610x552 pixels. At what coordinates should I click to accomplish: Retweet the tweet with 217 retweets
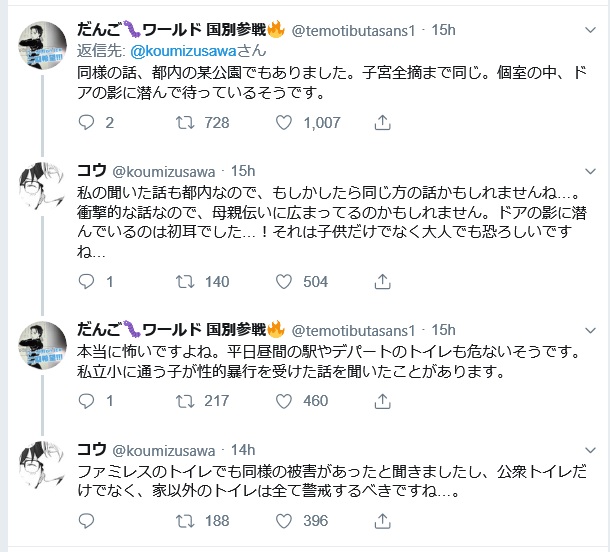click(x=185, y=401)
